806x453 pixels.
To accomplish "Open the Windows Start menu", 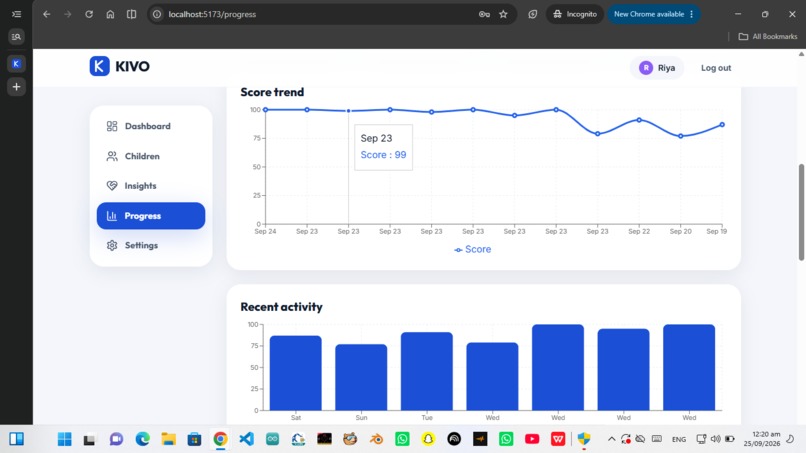I will coord(65,439).
